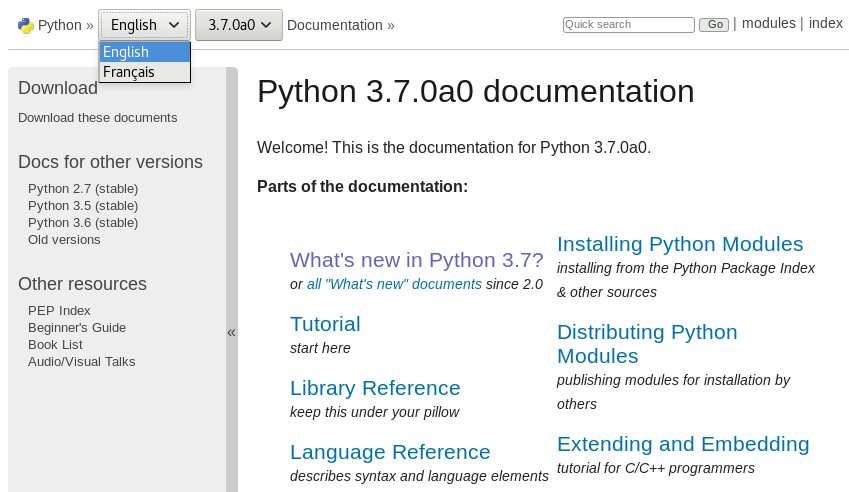Open the Book List link

pyautogui.click(x=55, y=344)
